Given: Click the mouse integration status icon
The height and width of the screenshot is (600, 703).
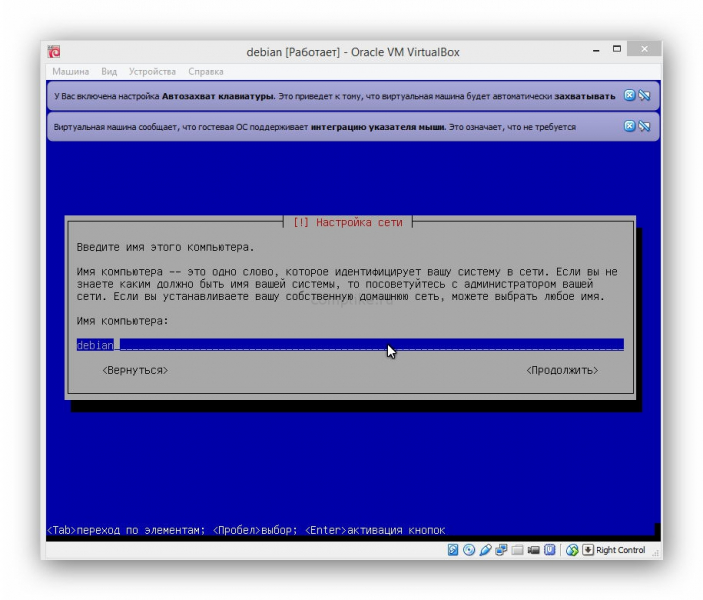Looking at the screenshot, I should (x=572, y=550).
